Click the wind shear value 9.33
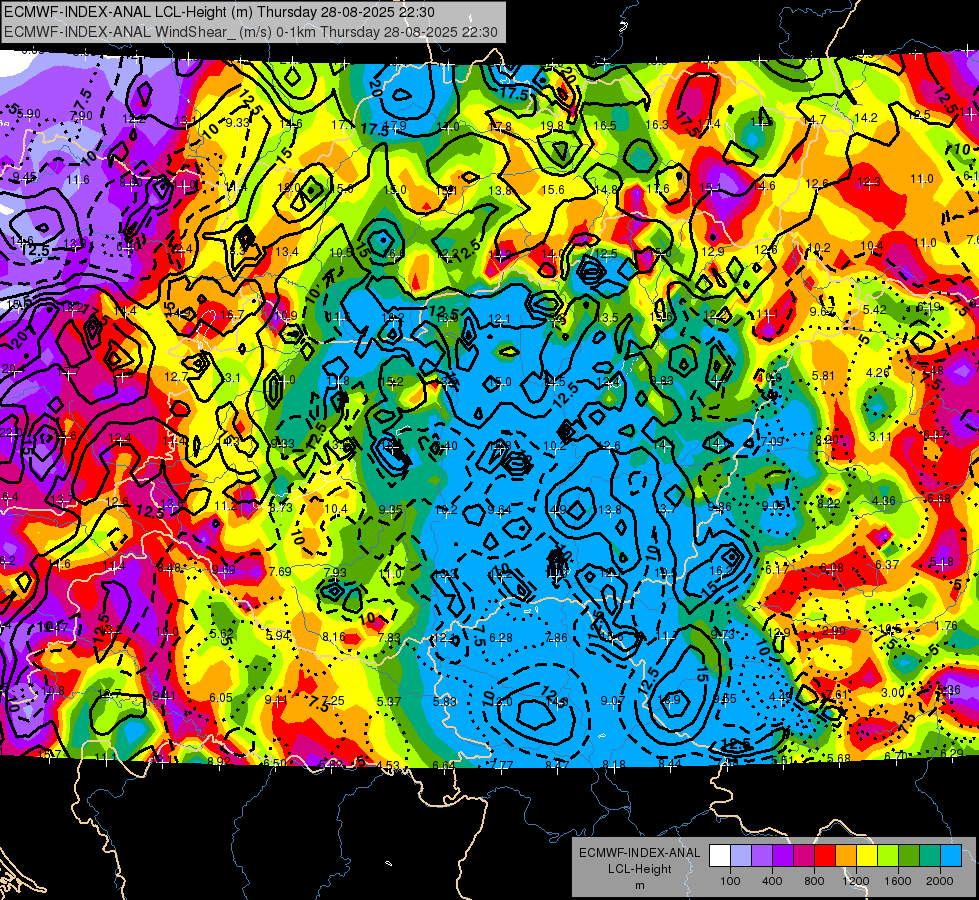Screen dimensions: 979x900 pos(237,123)
